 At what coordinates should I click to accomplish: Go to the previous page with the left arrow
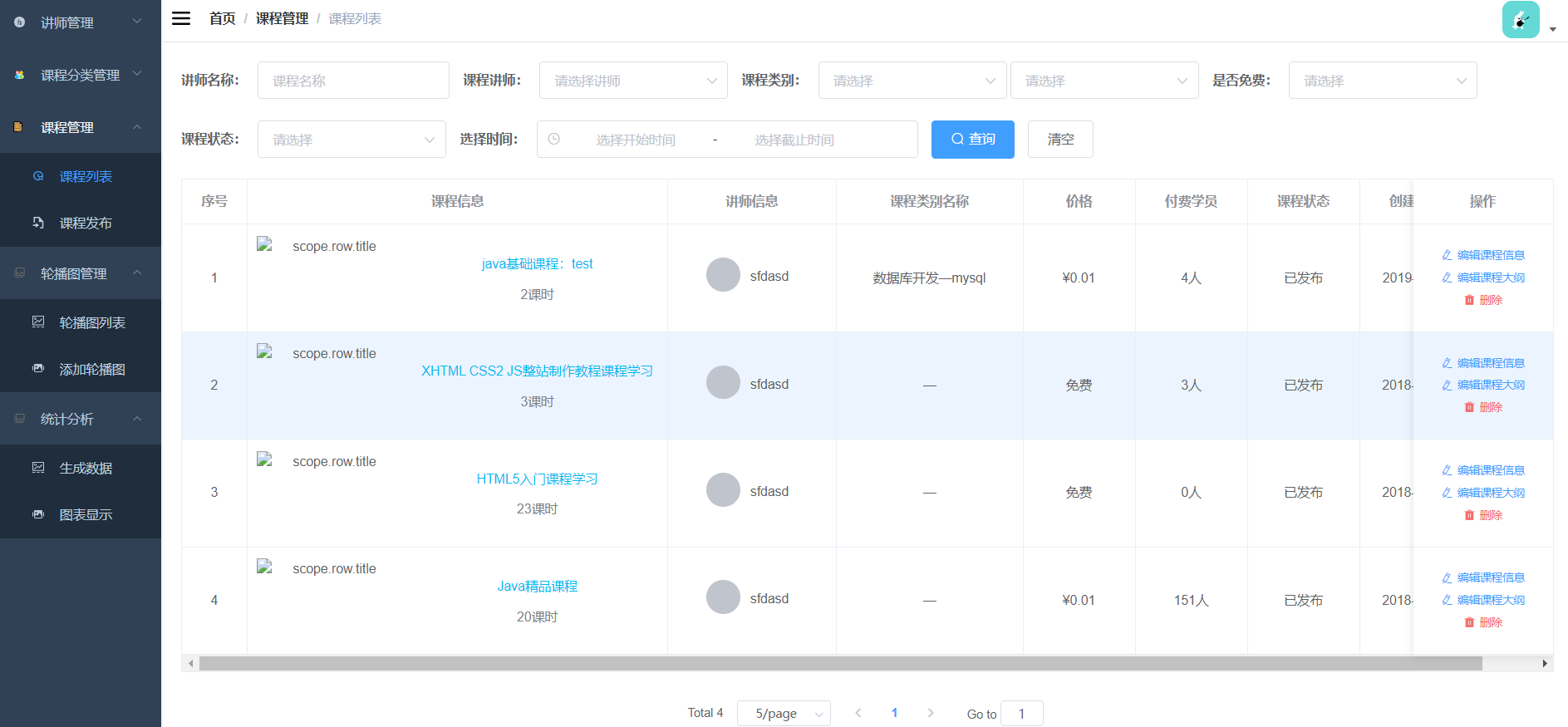(858, 713)
